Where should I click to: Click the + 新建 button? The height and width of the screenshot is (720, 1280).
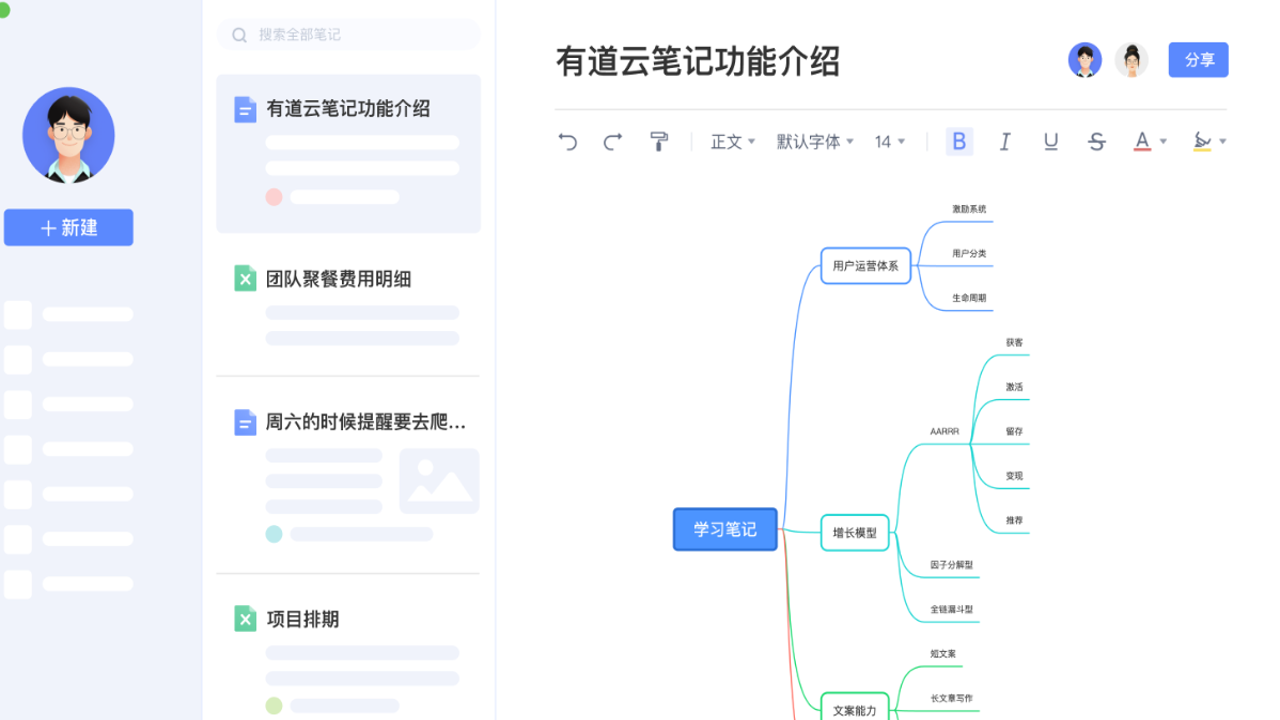(x=69, y=228)
